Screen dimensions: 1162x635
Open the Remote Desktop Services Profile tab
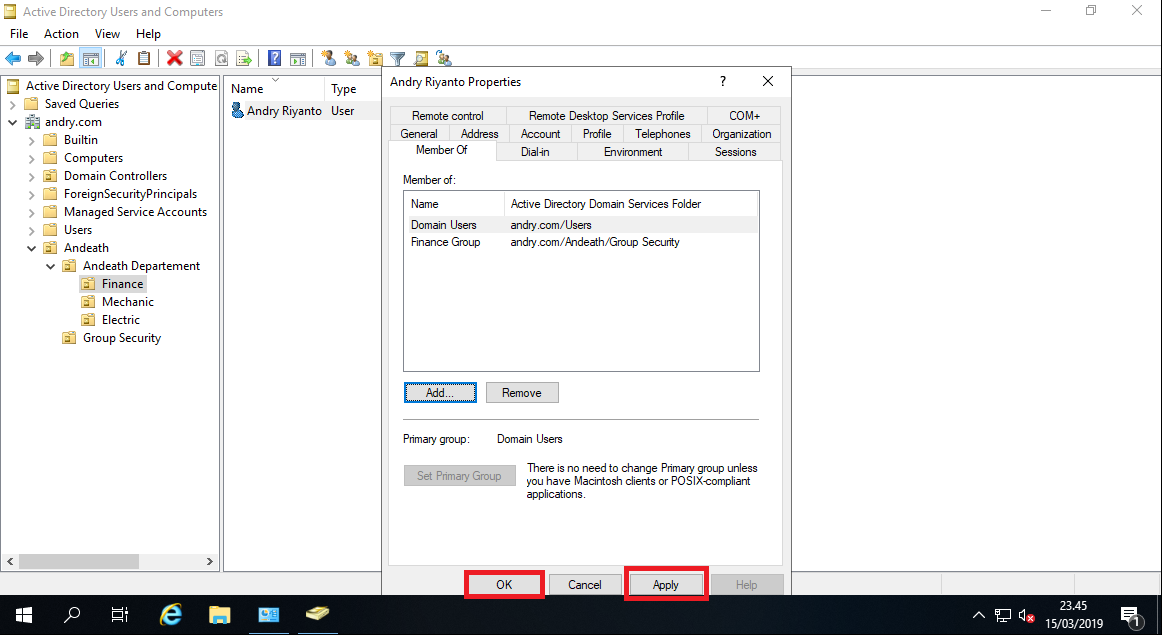point(606,116)
